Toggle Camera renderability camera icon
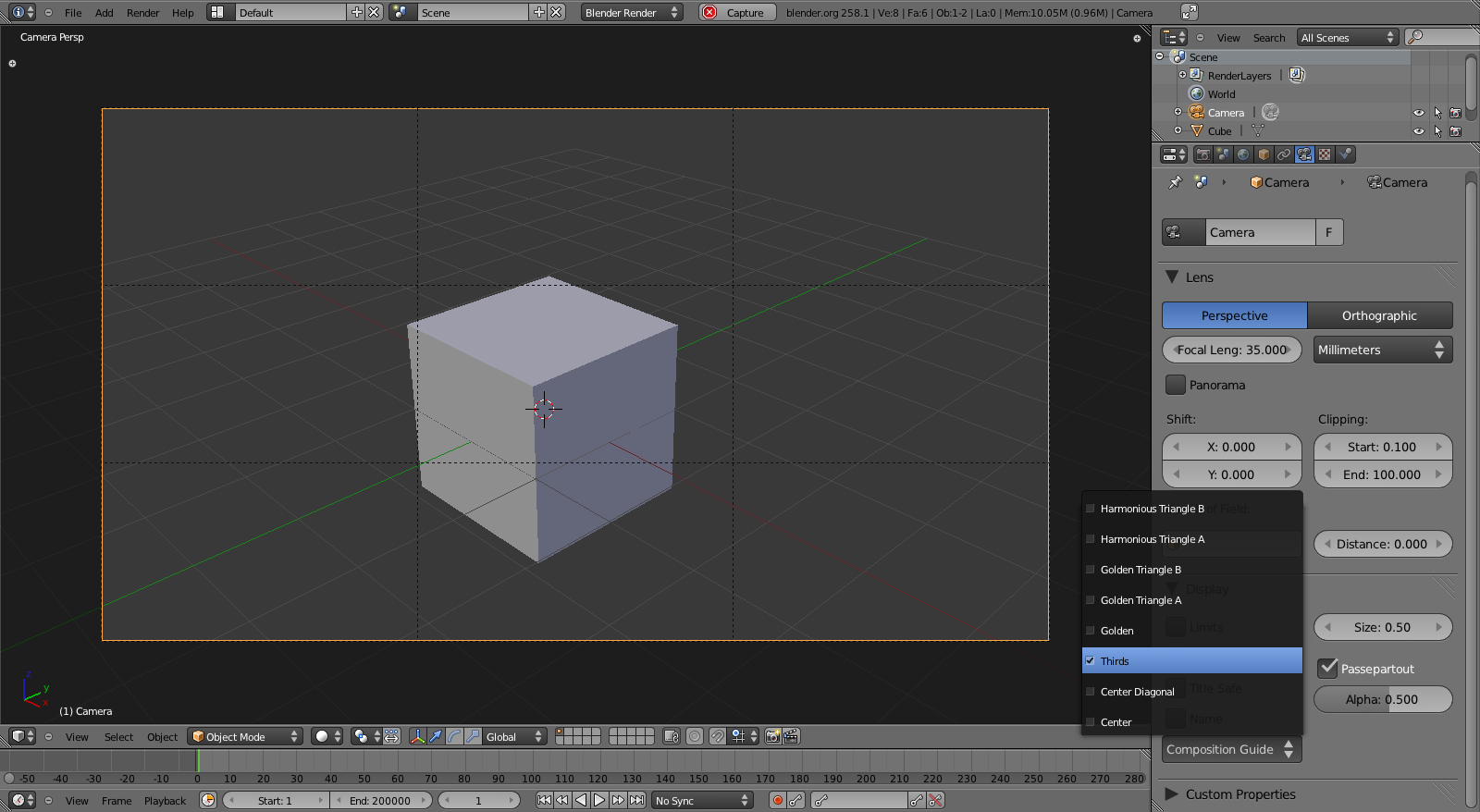1480x812 pixels. point(1456,113)
